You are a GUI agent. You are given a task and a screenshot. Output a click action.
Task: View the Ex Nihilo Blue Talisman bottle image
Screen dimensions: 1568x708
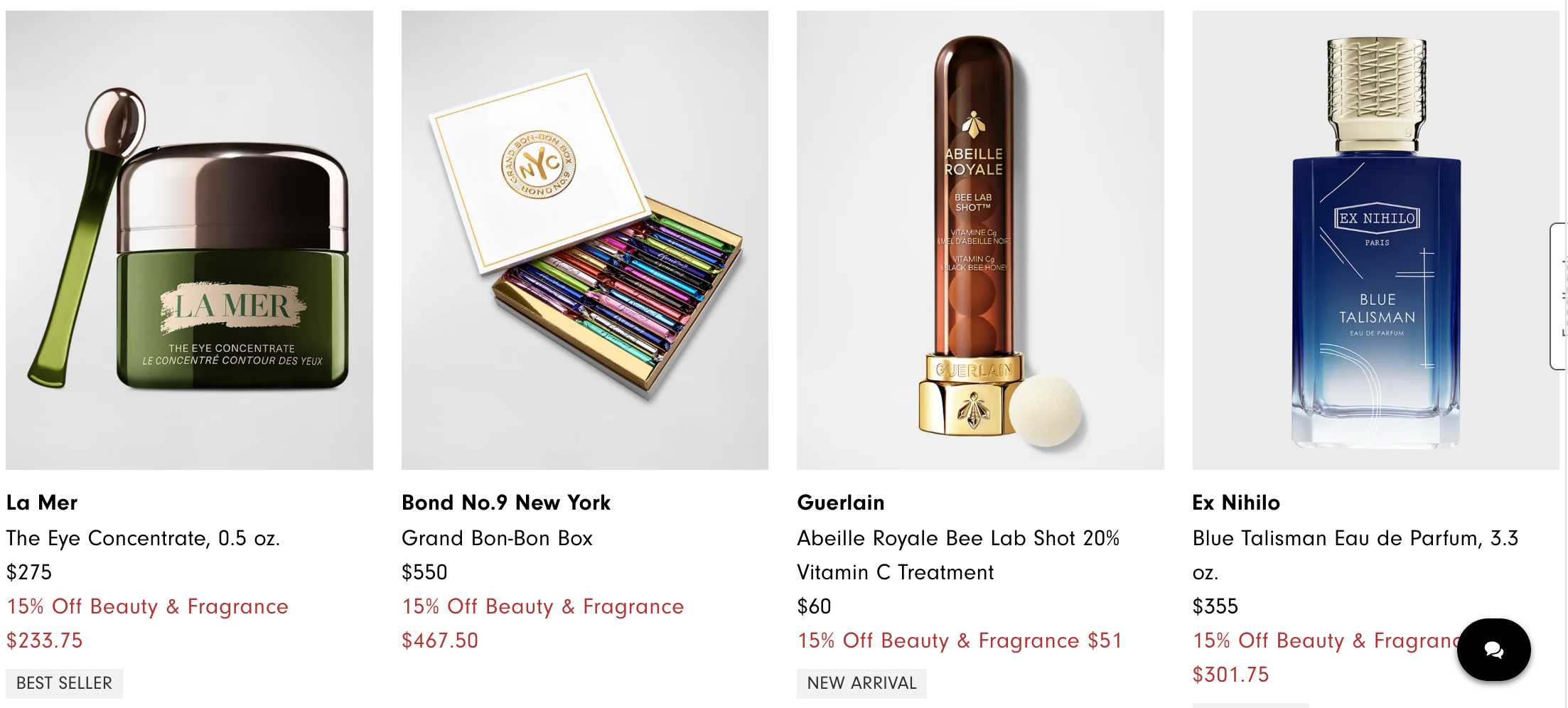coord(1375,240)
